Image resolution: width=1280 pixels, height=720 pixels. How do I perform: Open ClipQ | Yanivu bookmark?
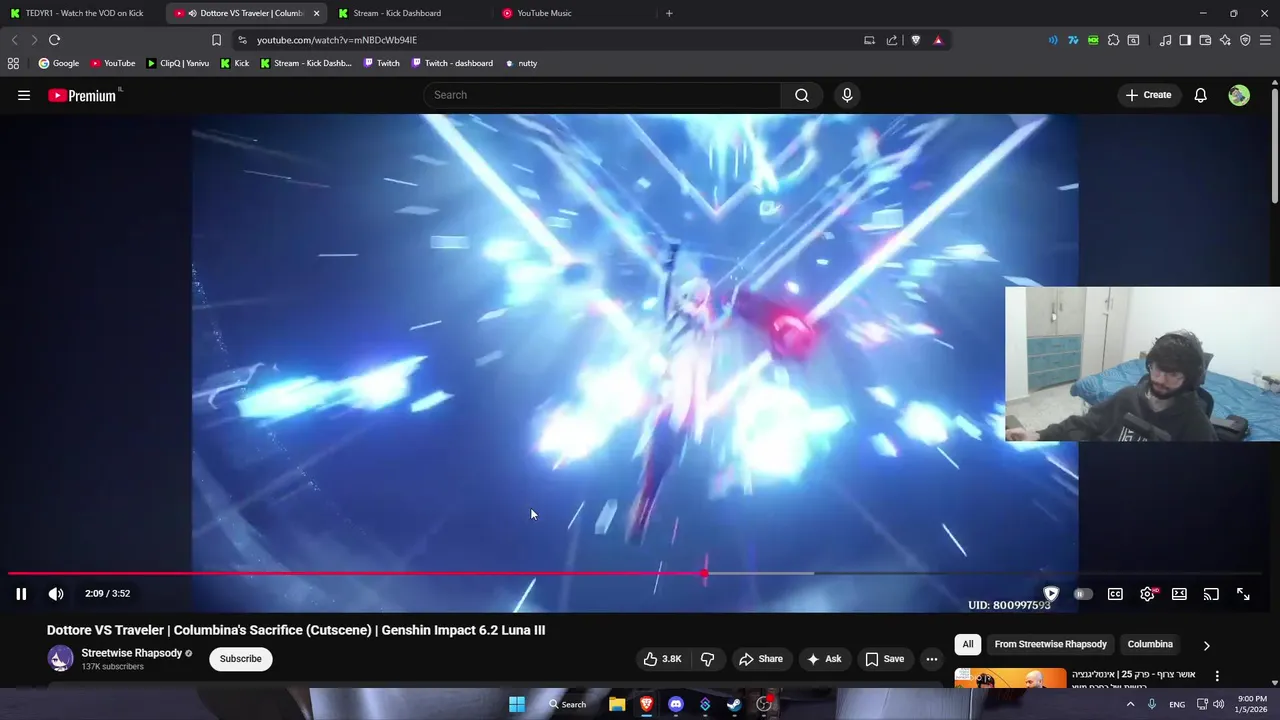[178, 63]
